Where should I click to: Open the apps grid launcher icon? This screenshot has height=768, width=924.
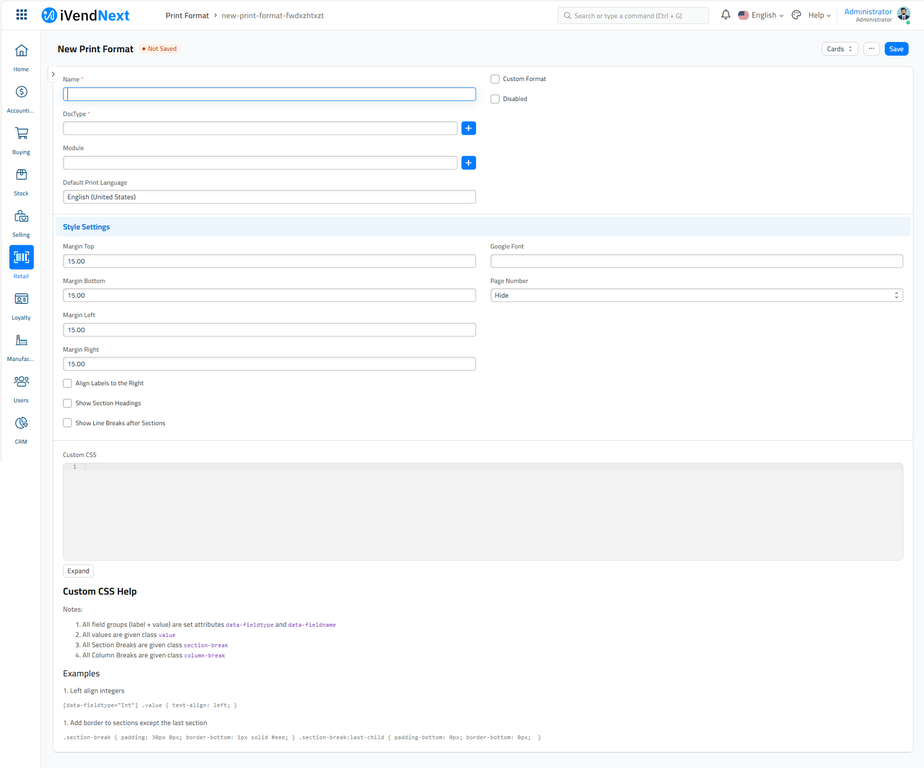pos(21,15)
